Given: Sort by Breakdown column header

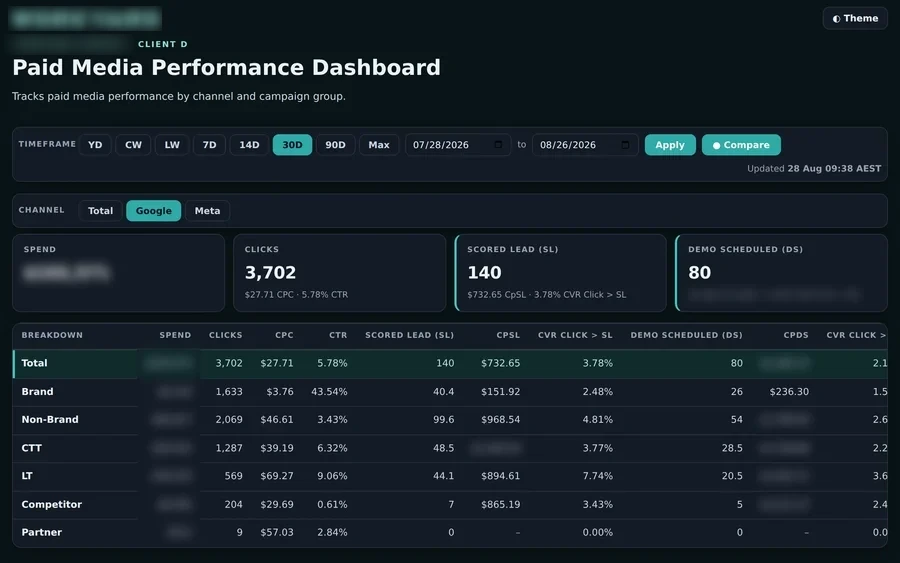Looking at the screenshot, I should [x=52, y=335].
